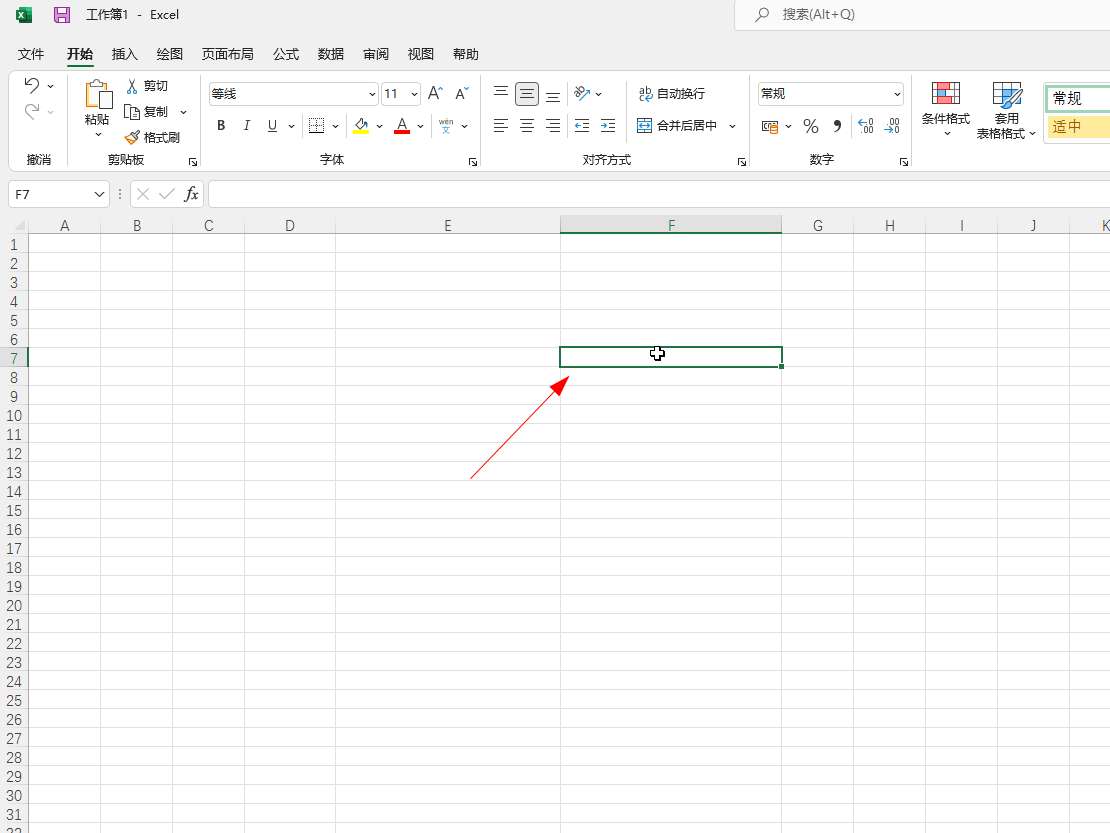The image size is (1110, 833).
Task: Toggle italic formatting
Action: click(x=246, y=126)
